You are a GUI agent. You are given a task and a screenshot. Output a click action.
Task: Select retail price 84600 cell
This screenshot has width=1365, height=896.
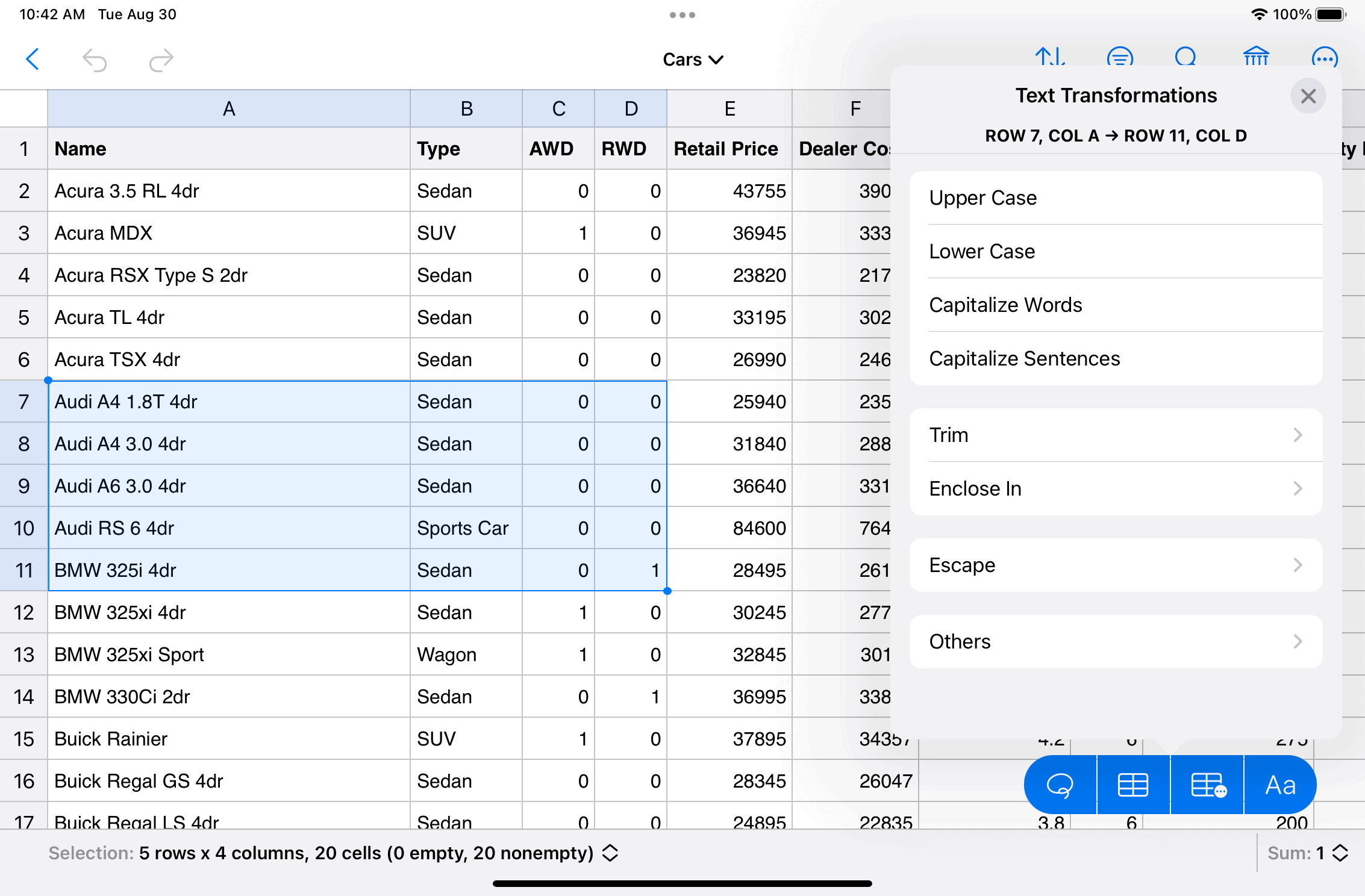click(x=729, y=528)
